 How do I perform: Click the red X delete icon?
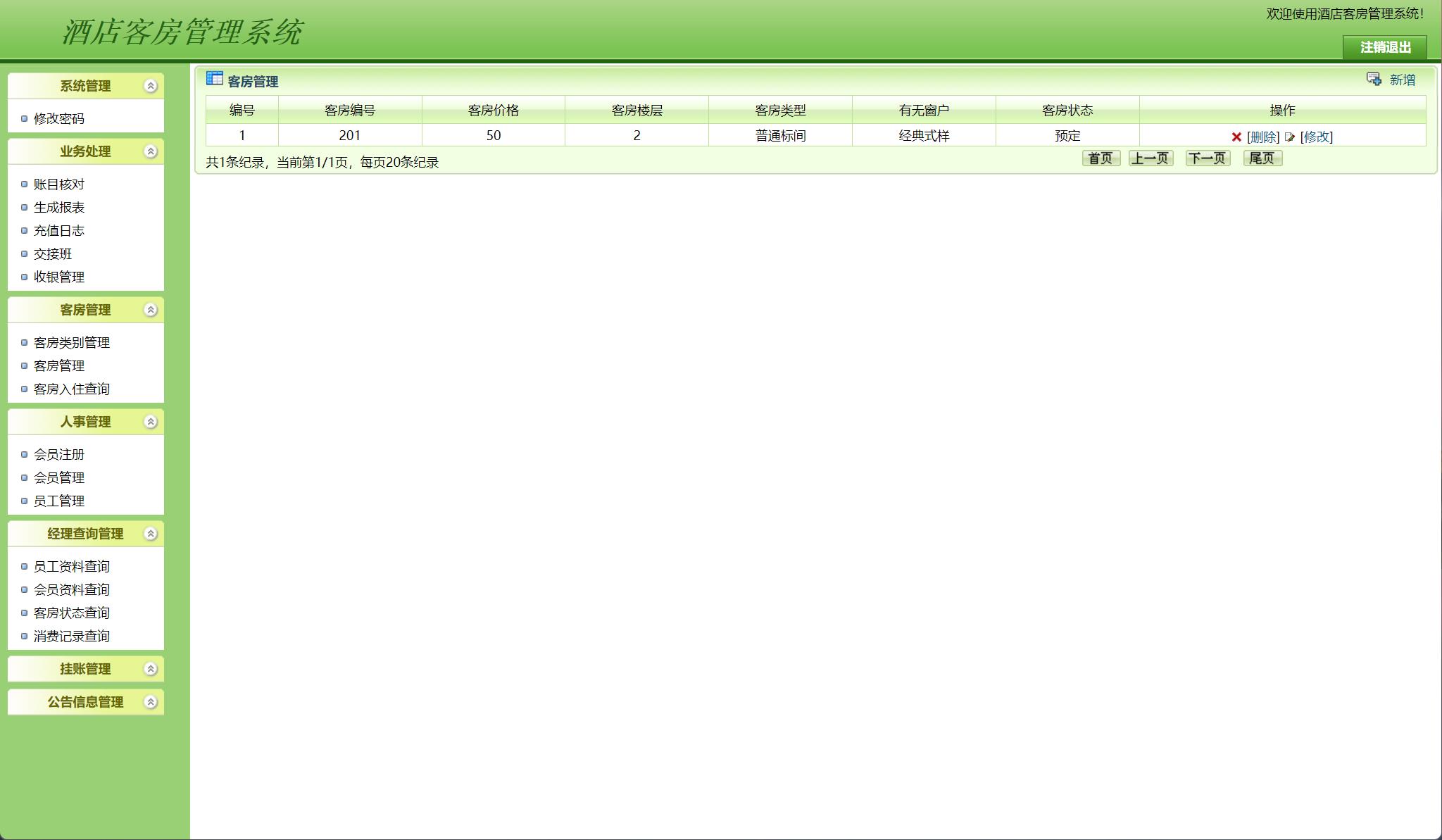[1236, 137]
